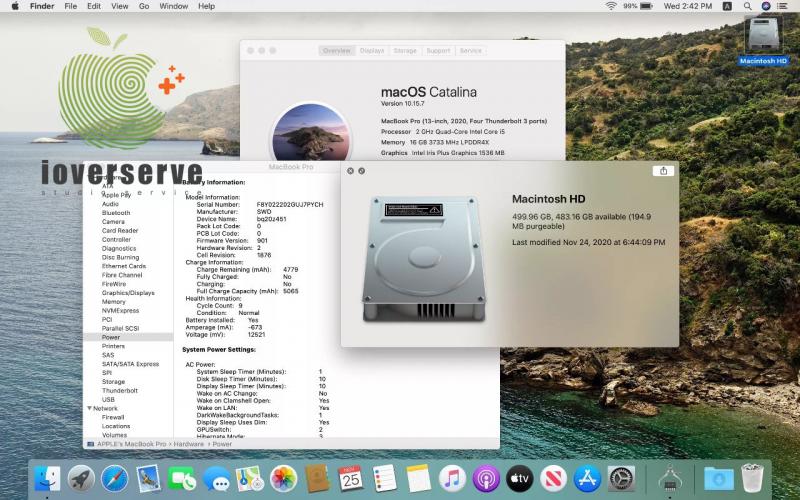This screenshot has height=500, width=800.
Task: Select Camera in System Information sidebar
Action: click(x=113, y=221)
